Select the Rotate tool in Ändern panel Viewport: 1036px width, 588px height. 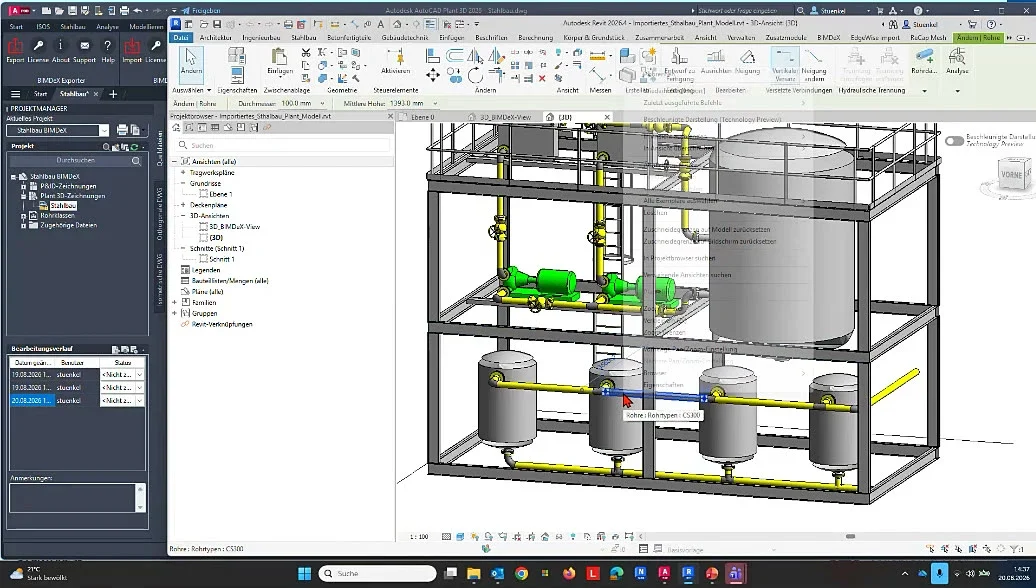pos(475,75)
